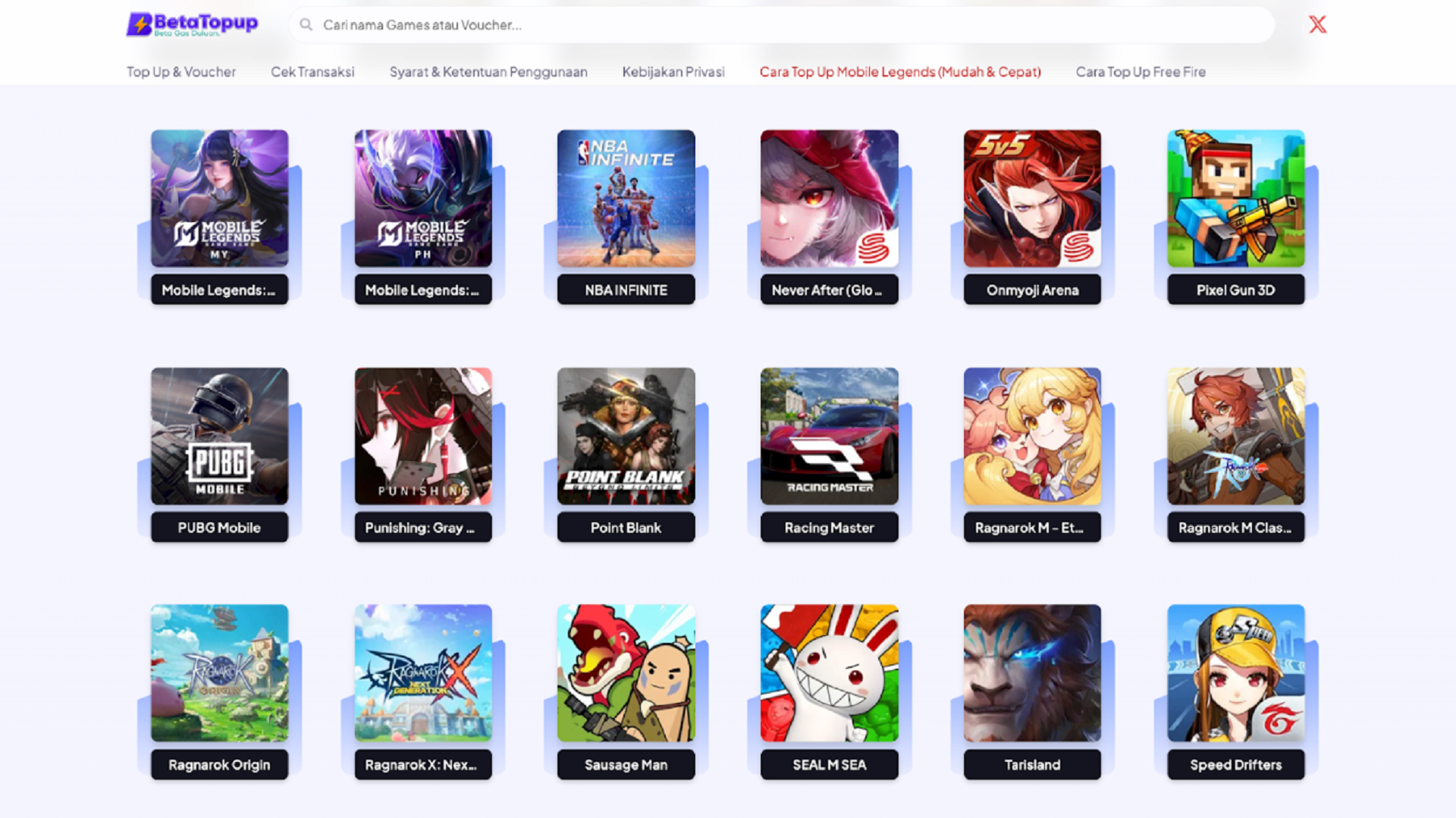Select the PUBG Mobile game icon
Screen dimensions: 1456x818
(x=219, y=436)
